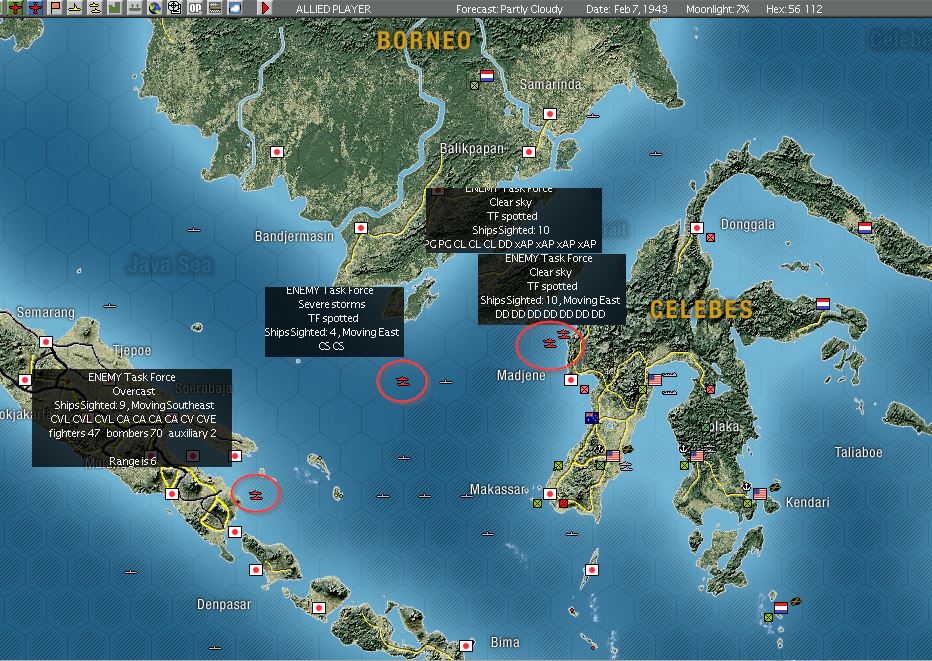
Task: Select the Australian flag unit on Celebes
Action: pos(591,418)
